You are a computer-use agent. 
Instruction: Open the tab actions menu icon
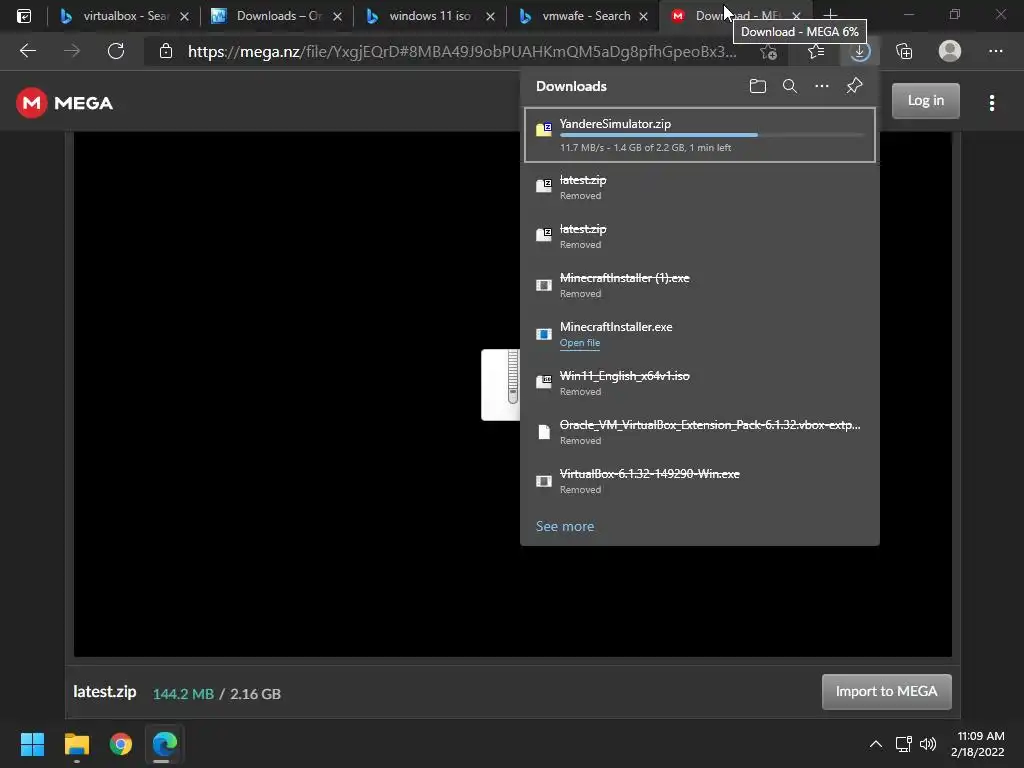(x=24, y=16)
